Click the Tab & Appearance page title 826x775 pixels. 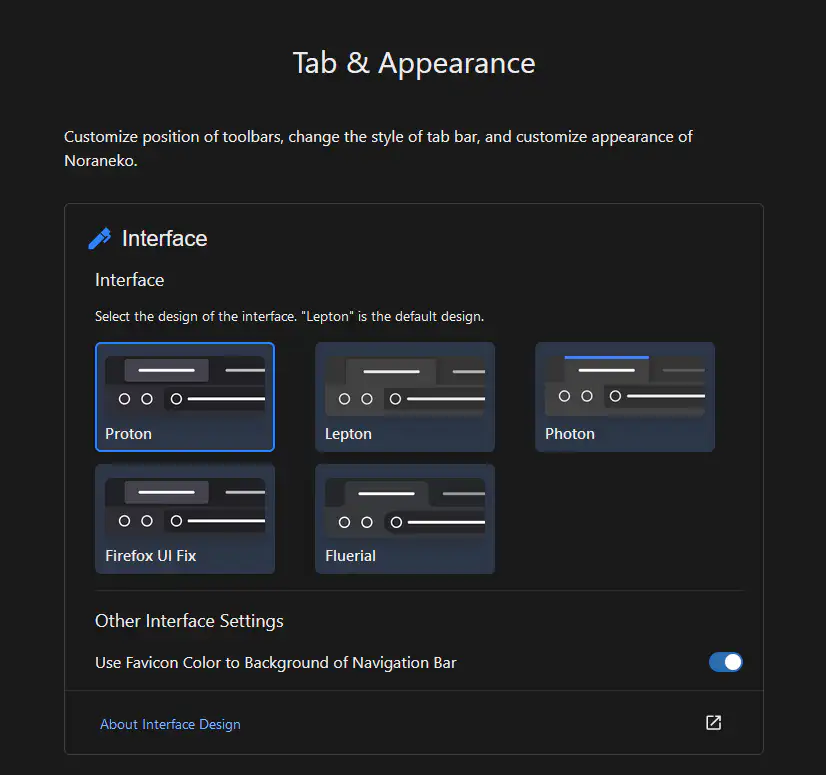click(x=413, y=63)
